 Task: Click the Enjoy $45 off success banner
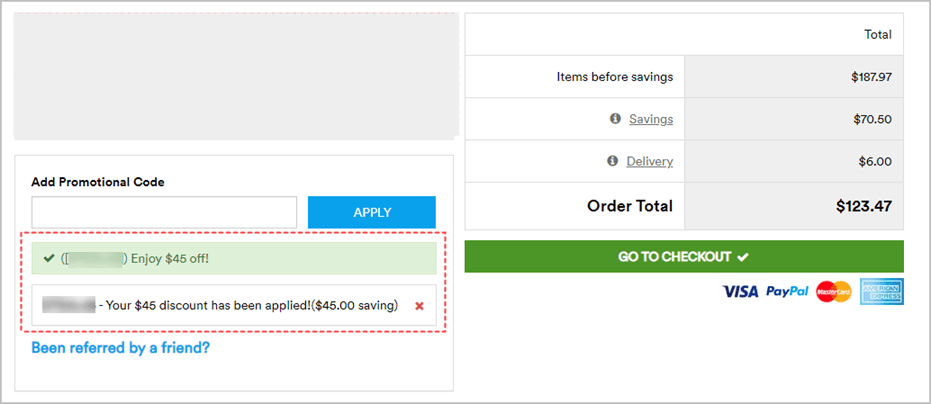point(234,258)
